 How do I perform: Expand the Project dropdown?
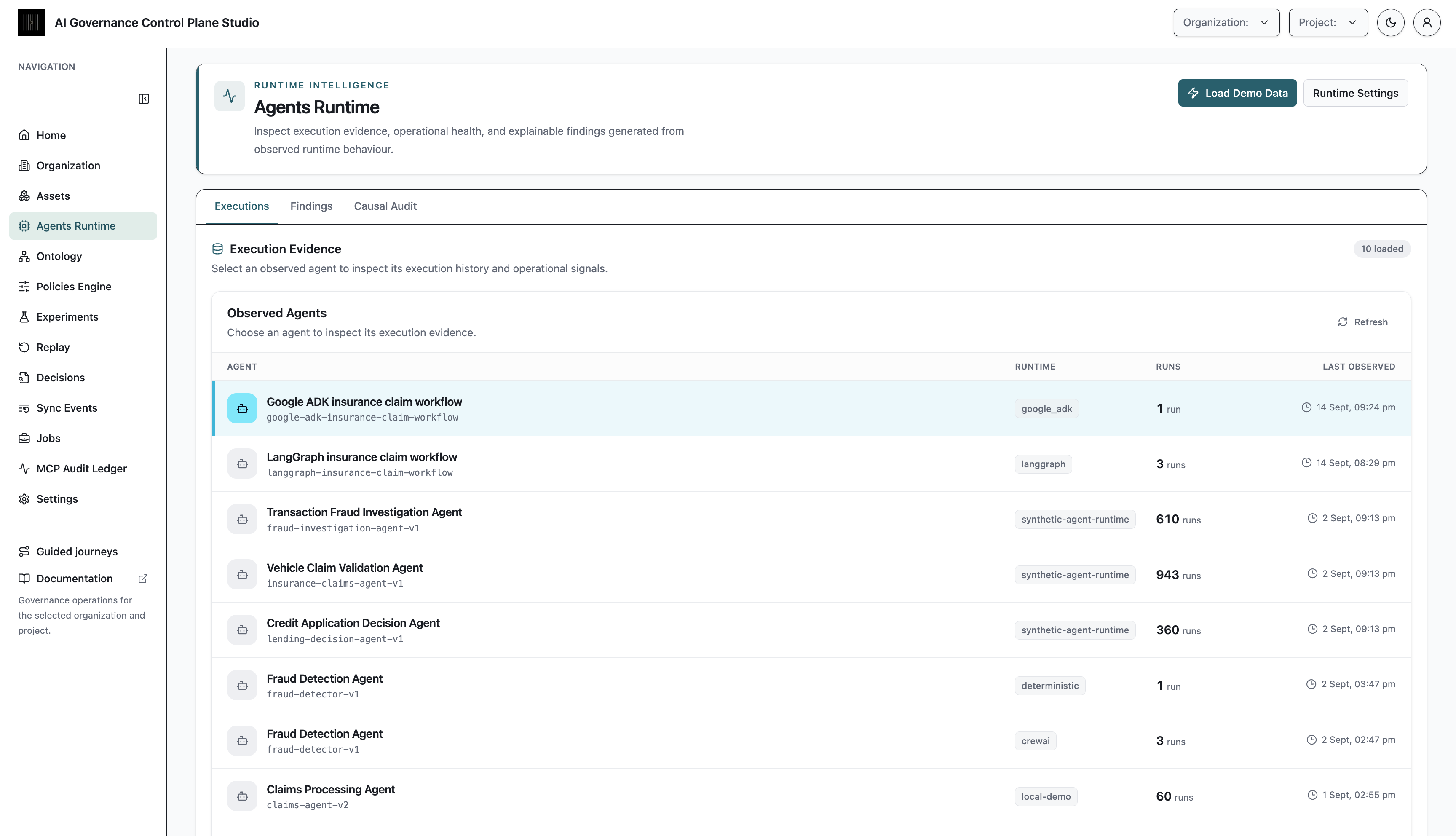1328,22
